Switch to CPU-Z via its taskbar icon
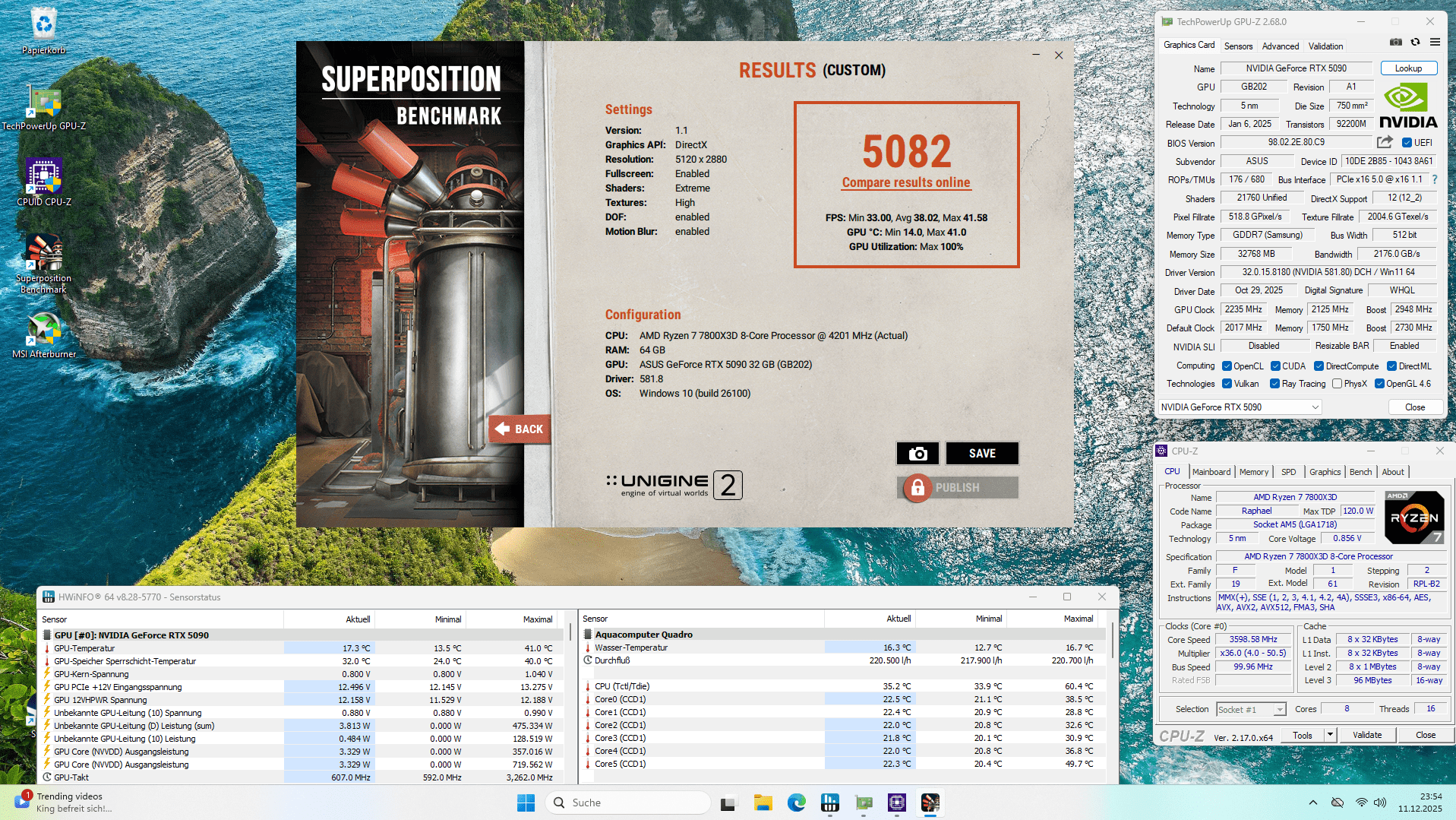Viewport: 1456px width, 820px height. pyautogui.click(x=897, y=803)
